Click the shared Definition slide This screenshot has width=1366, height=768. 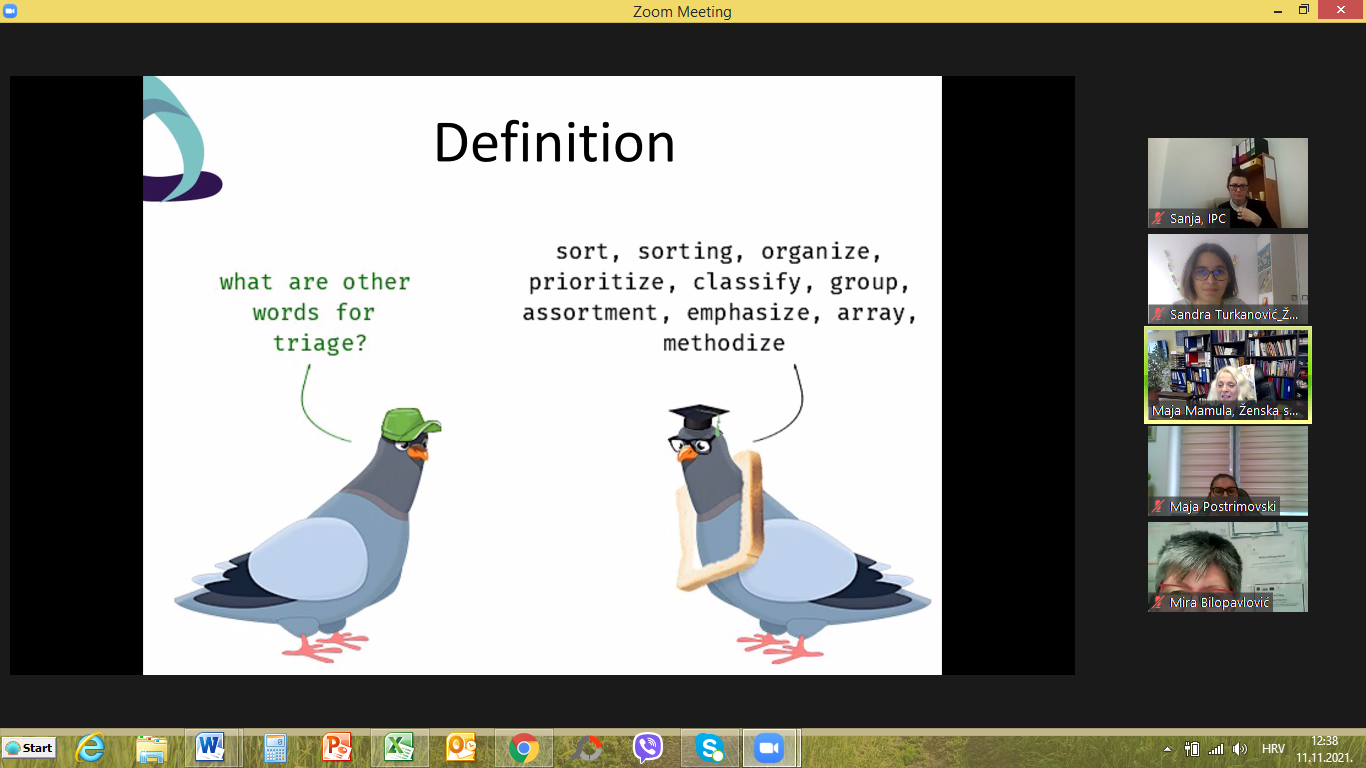pyautogui.click(x=542, y=375)
